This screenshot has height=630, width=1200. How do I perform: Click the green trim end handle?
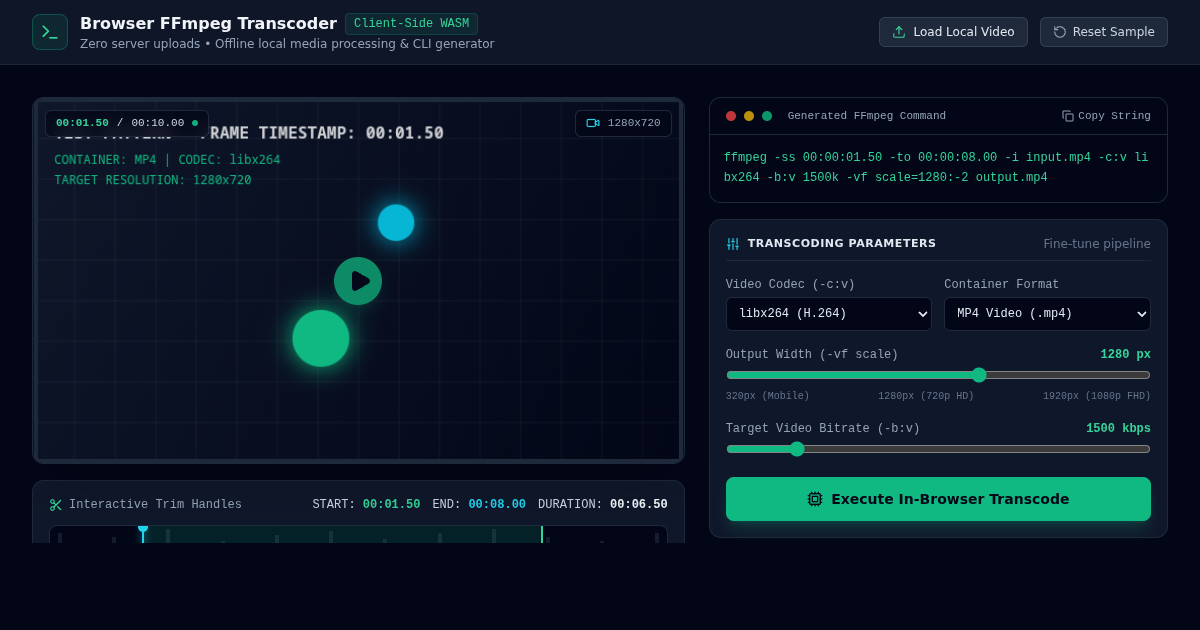click(x=542, y=534)
